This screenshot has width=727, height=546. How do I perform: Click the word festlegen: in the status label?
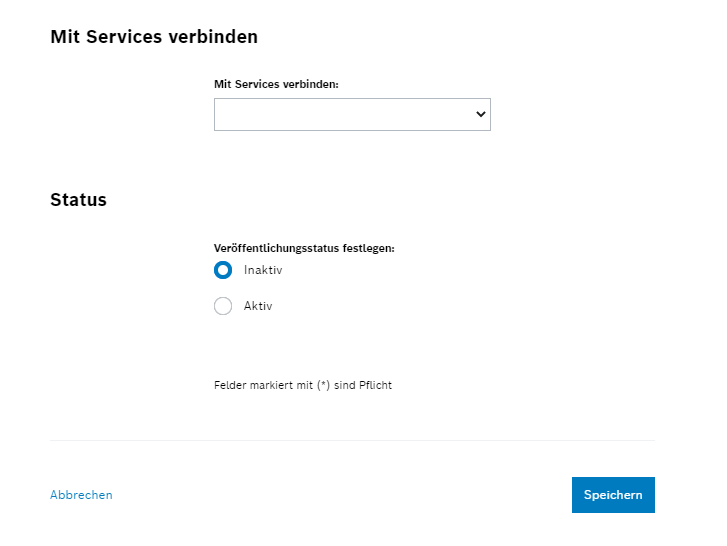click(x=369, y=248)
